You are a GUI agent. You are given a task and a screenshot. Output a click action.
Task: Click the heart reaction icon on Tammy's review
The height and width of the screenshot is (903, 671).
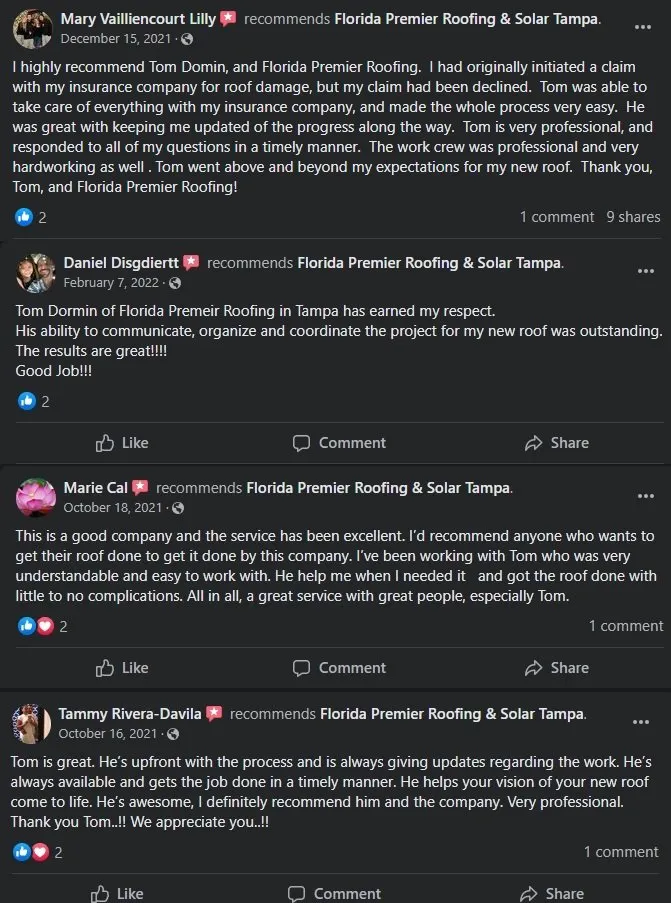pyautogui.click(x=40, y=852)
